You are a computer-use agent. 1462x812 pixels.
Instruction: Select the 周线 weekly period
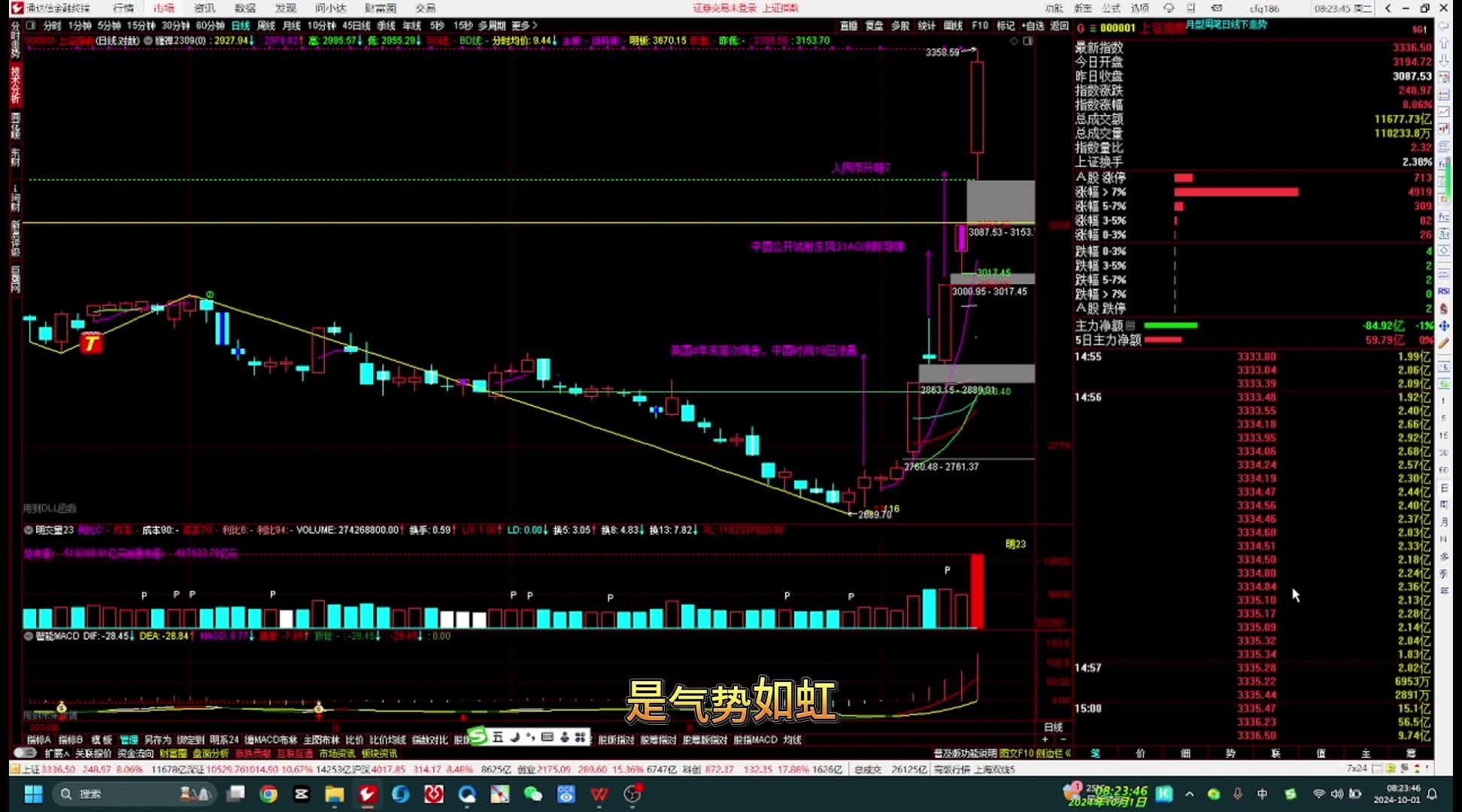(x=265, y=26)
